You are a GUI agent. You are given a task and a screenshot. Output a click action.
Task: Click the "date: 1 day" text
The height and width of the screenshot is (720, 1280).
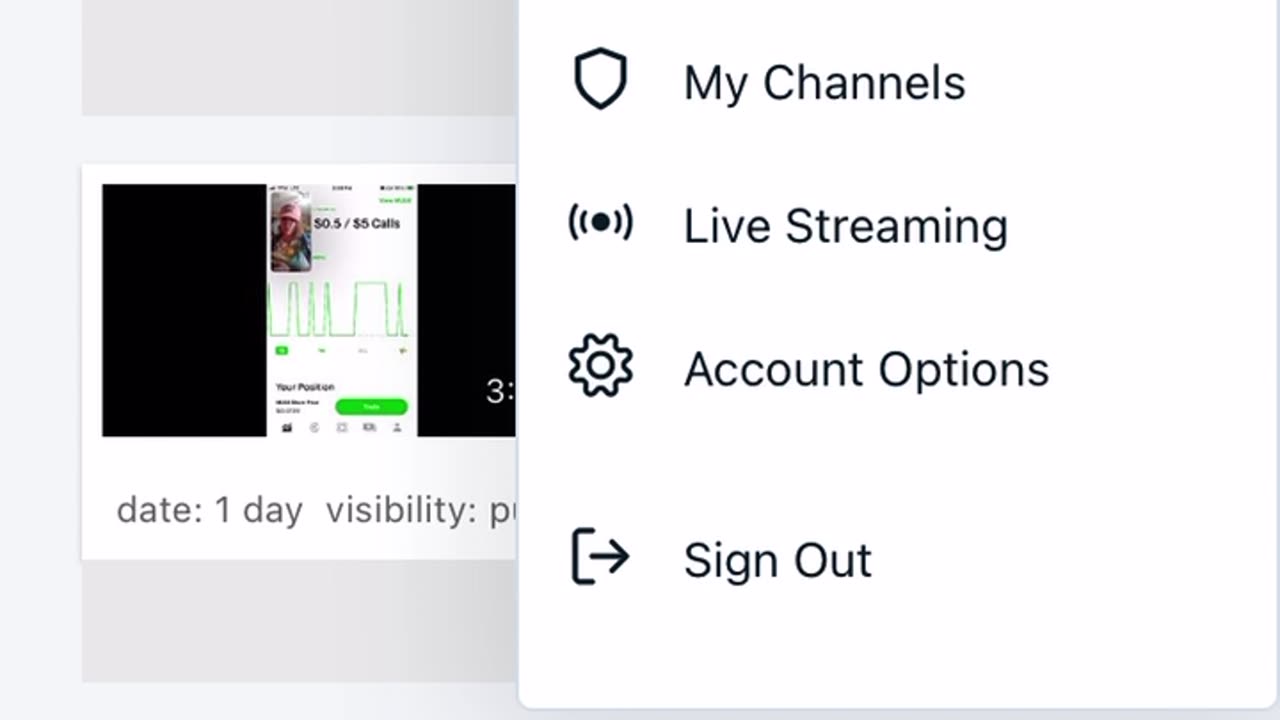coord(209,510)
